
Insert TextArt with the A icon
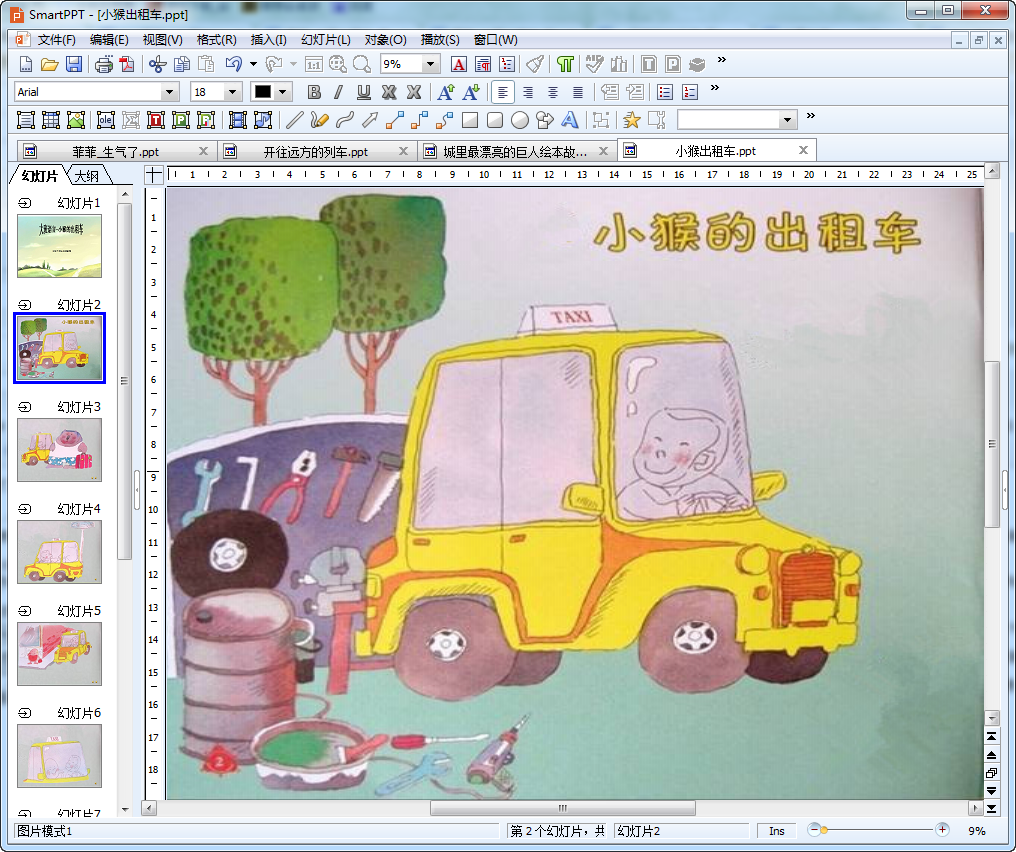(570, 120)
